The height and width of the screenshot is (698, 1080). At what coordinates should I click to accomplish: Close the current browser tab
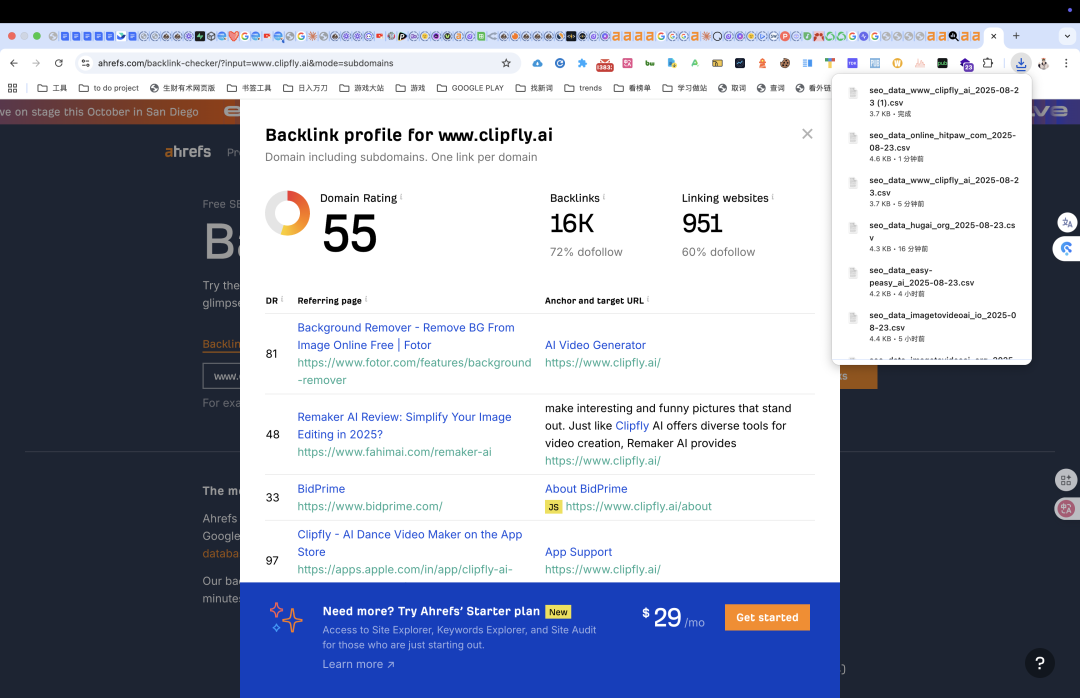(993, 36)
